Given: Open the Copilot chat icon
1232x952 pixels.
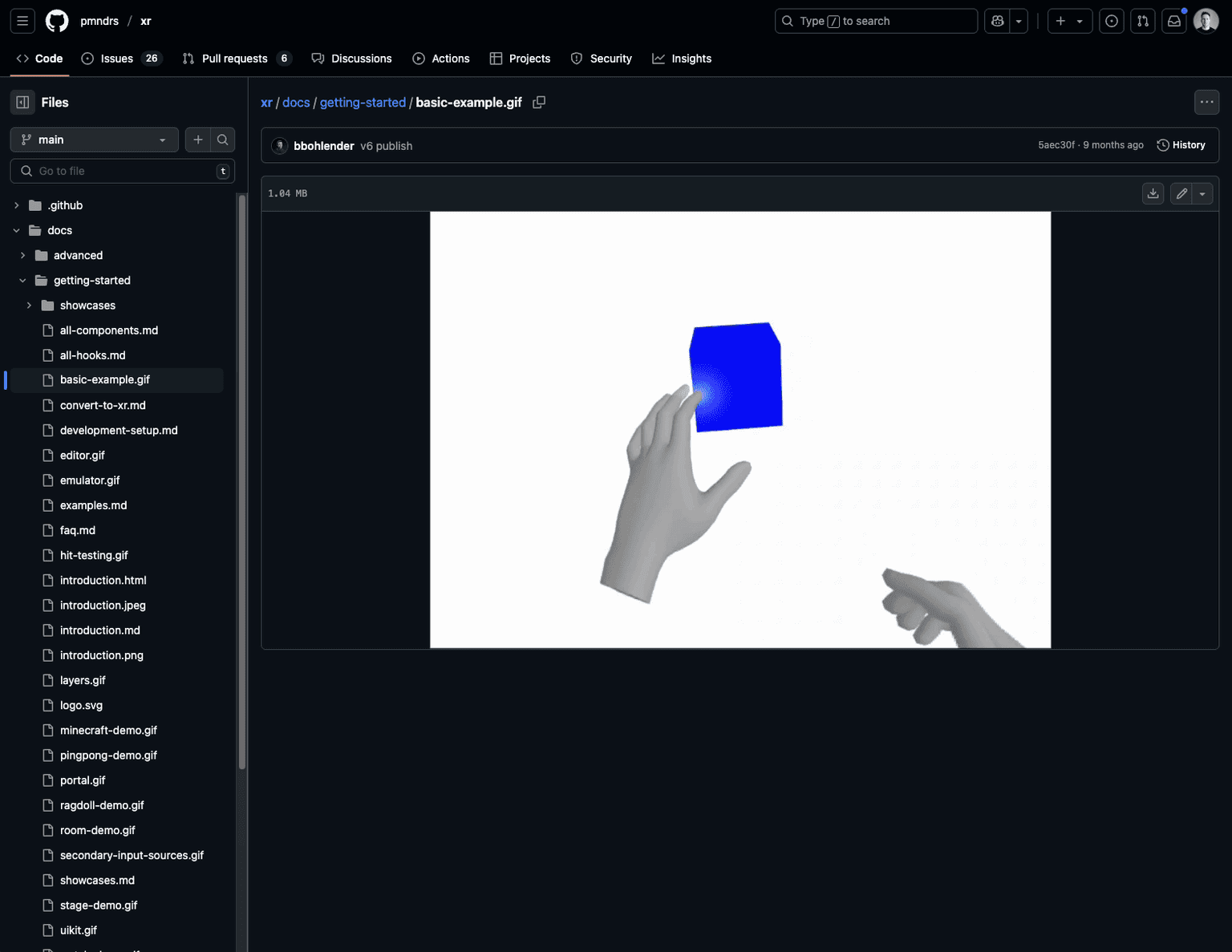Looking at the screenshot, I should pyautogui.click(x=997, y=21).
